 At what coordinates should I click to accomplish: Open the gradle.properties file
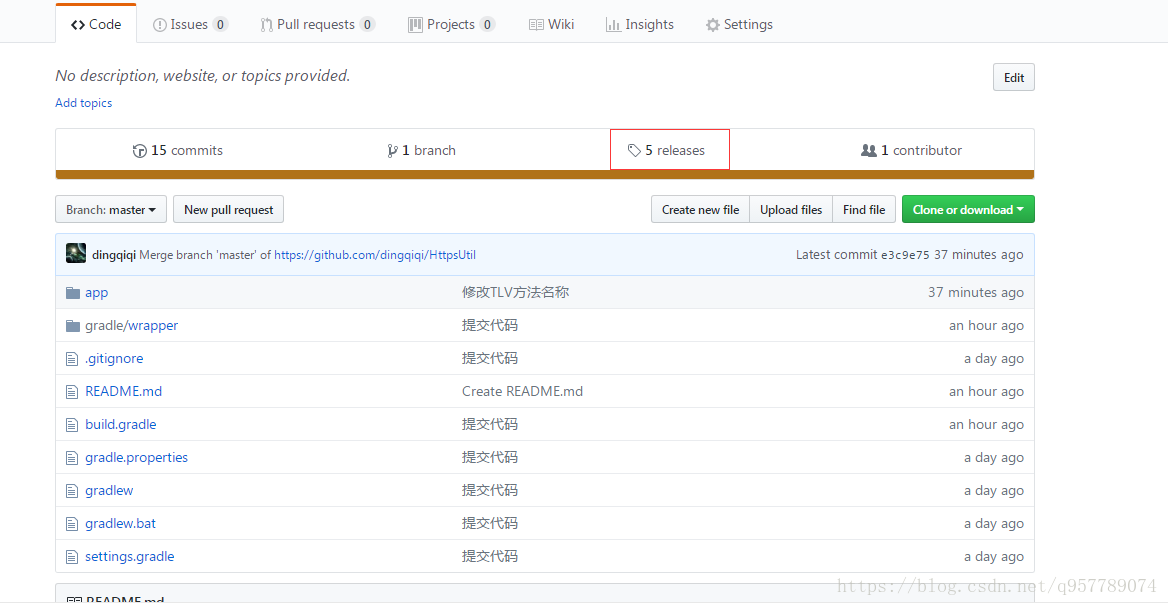[136, 457]
